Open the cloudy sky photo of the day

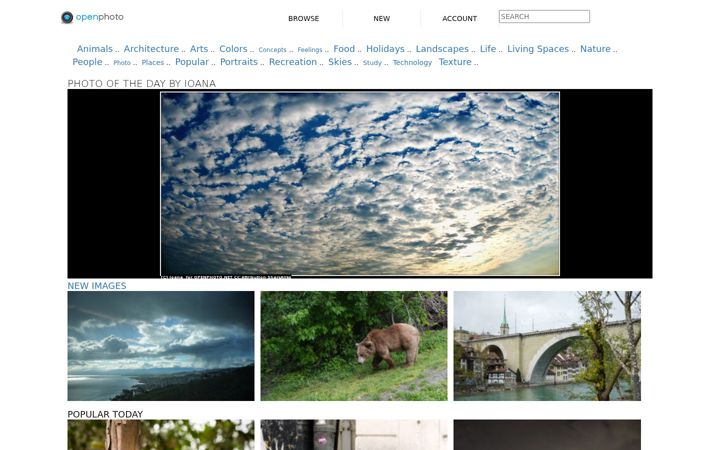click(360, 184)
